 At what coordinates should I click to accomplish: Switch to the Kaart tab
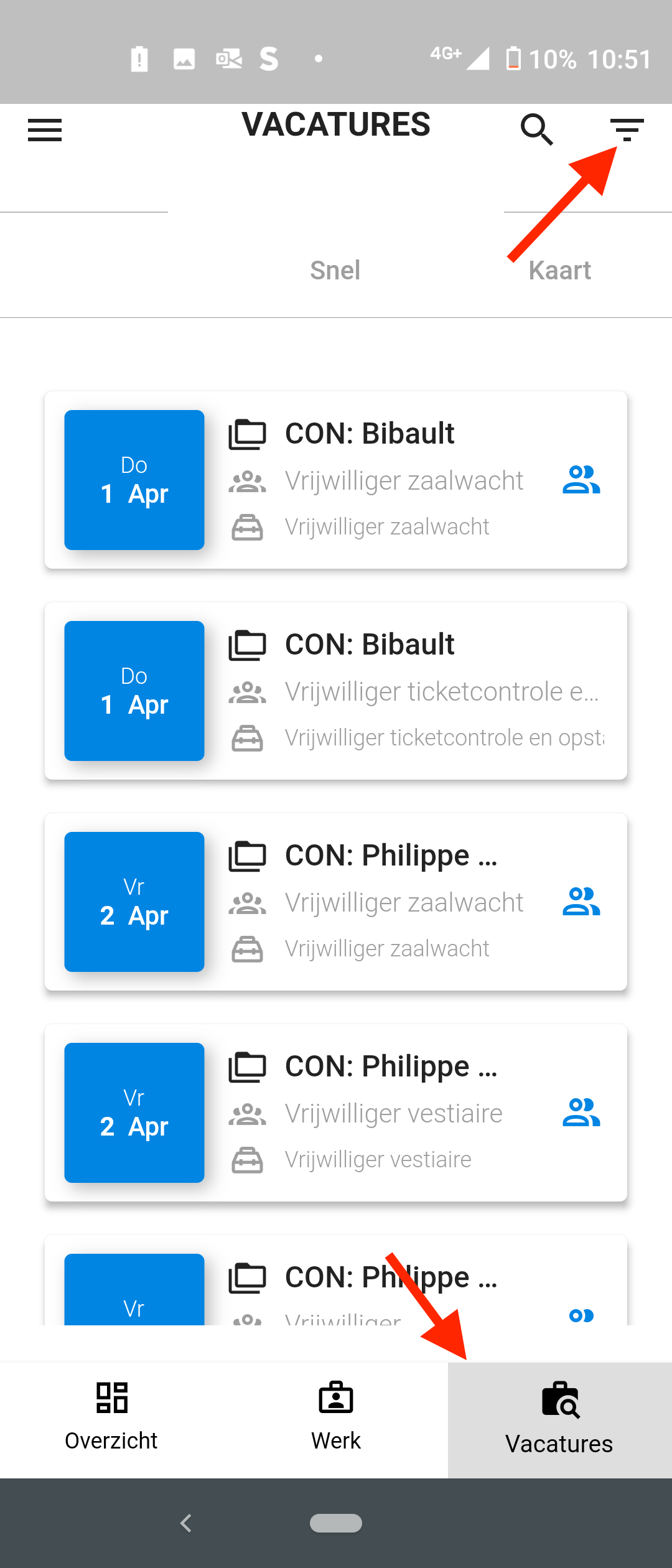click(x=560, y=270)
